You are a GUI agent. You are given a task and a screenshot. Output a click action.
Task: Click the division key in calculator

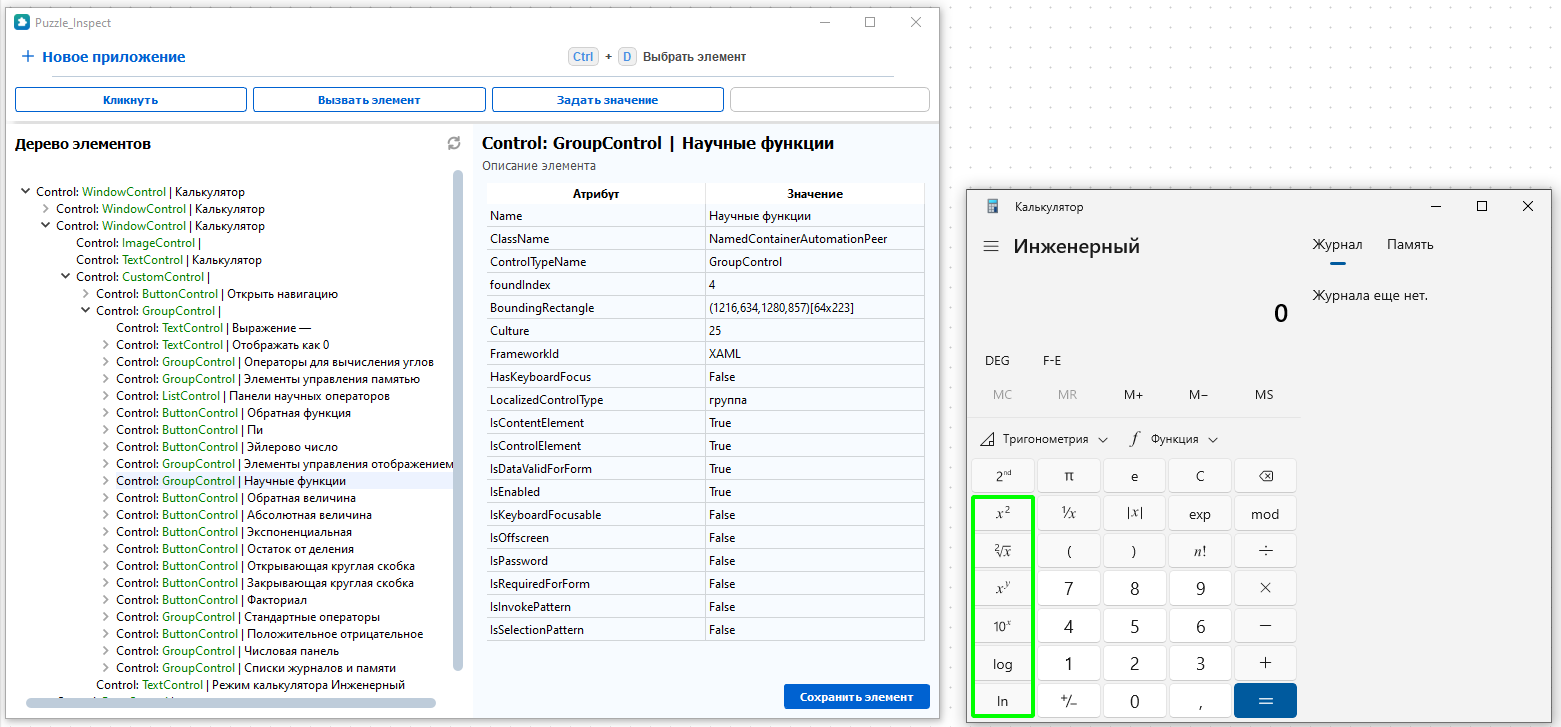coord(1265,551)
